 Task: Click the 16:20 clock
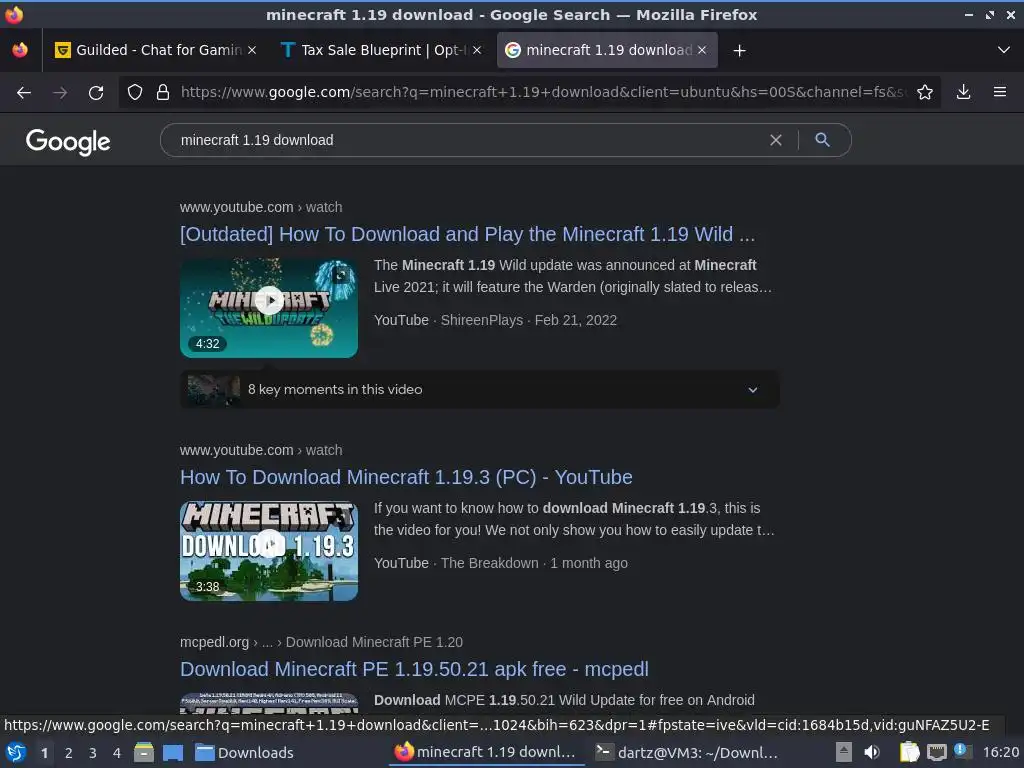(1000, 752)
